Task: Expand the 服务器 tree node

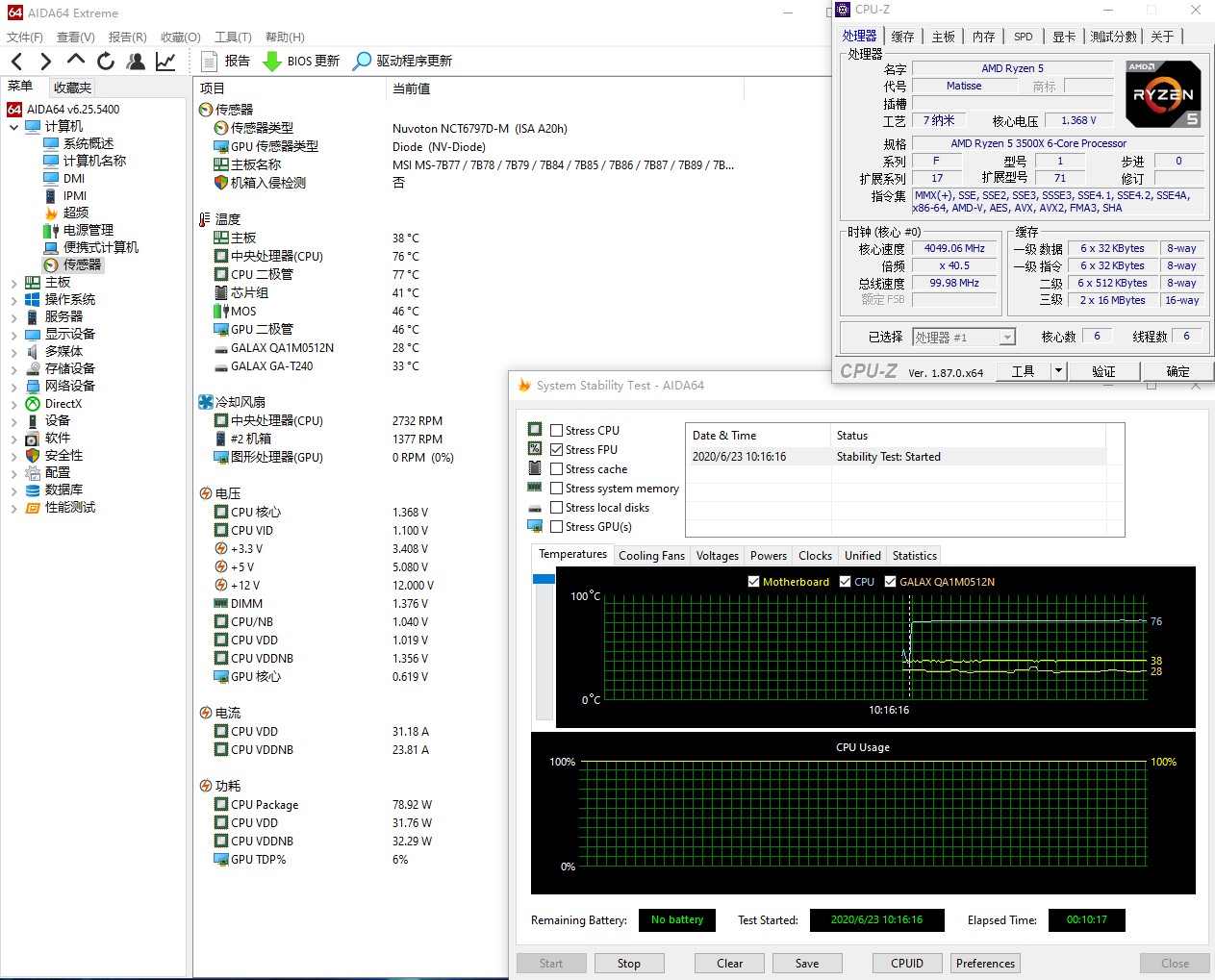Action: tap(13, 317)
